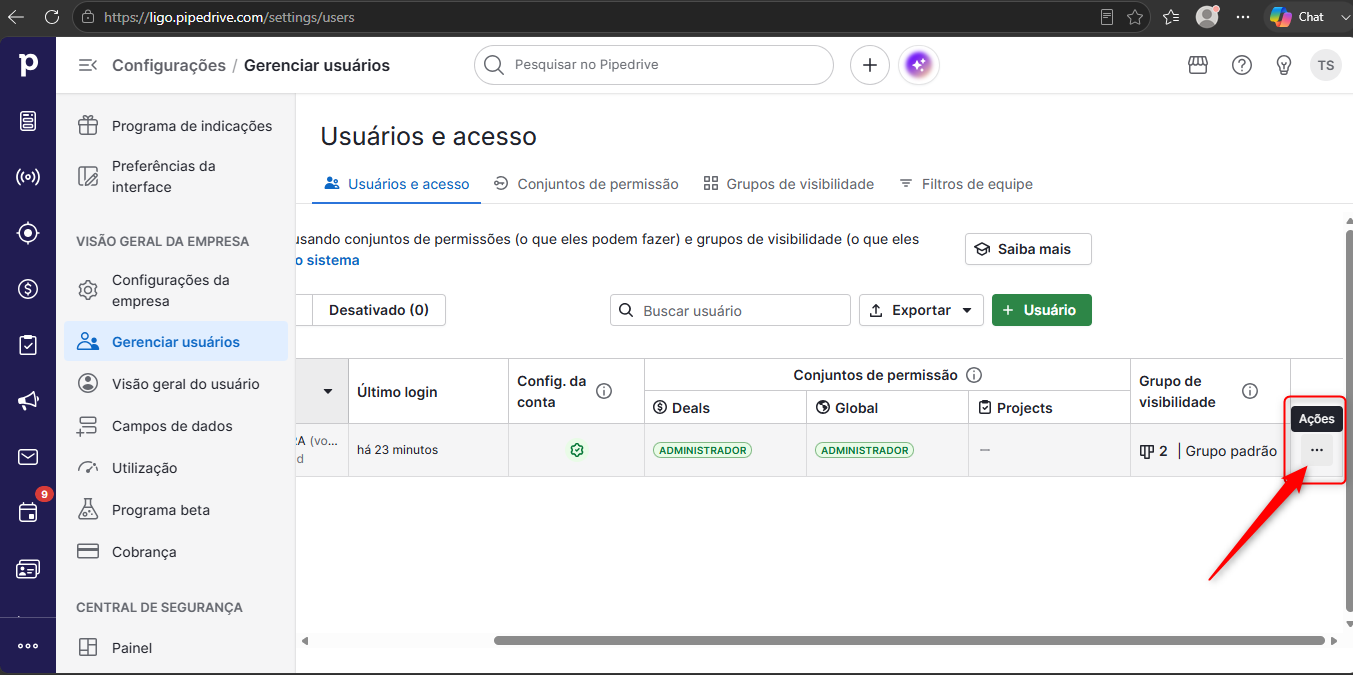The height and width of the screenshot is (675, 1353).
Task: Click the sort arrow in name column
Action: click(x=328, y=391)
